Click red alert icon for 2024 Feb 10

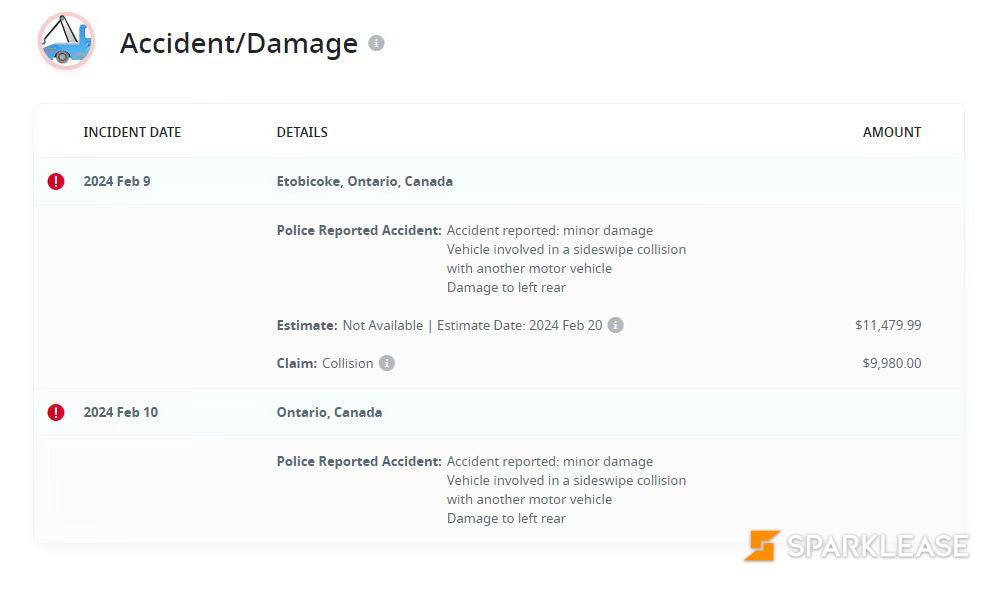(x=56, y=412)
